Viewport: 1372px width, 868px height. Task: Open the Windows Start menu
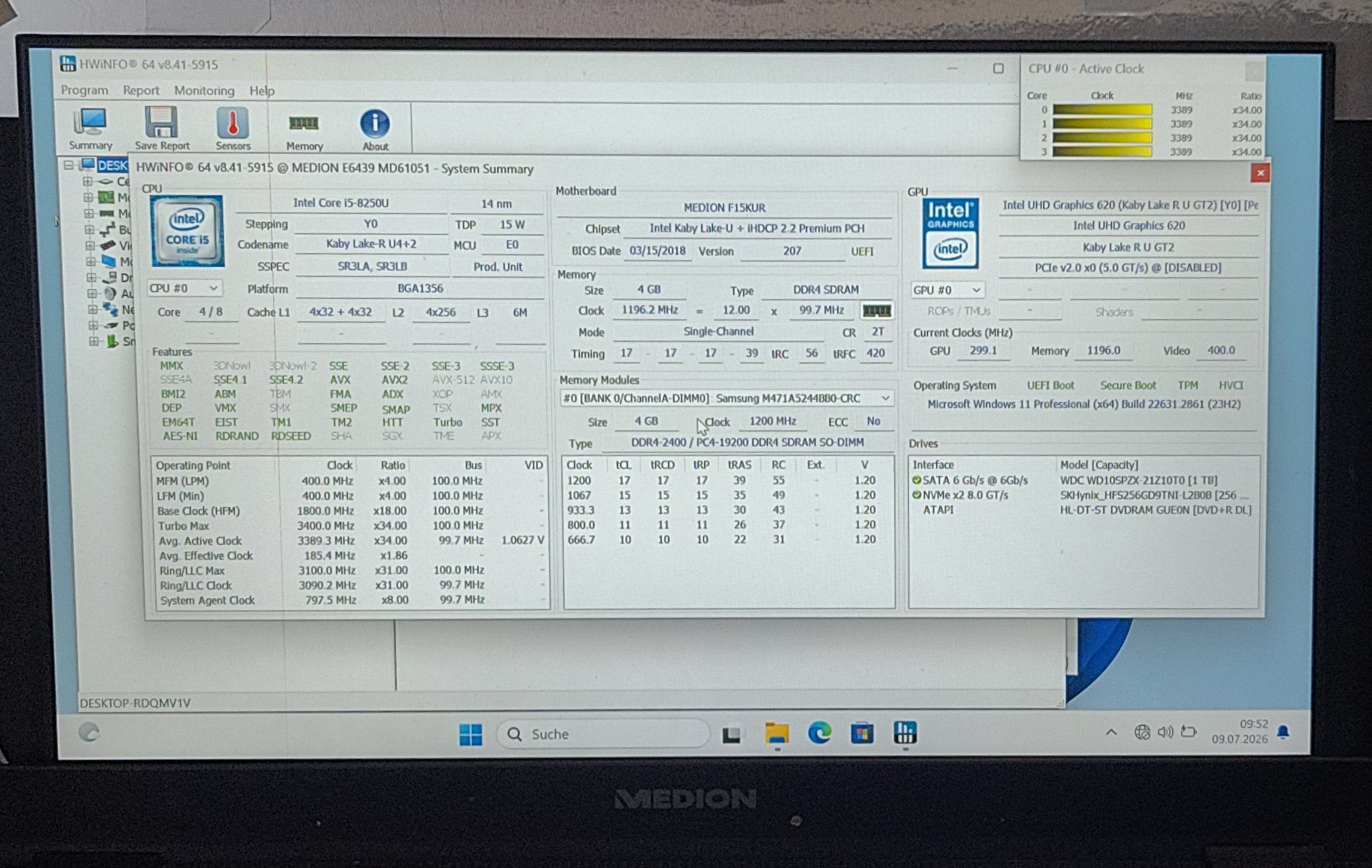pyautogui.click(x=471, y=734)
